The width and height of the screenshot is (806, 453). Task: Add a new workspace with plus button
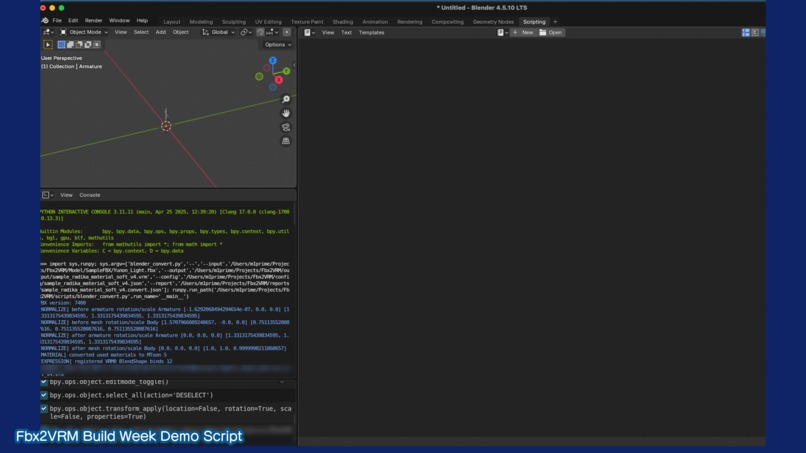point(555,22)
